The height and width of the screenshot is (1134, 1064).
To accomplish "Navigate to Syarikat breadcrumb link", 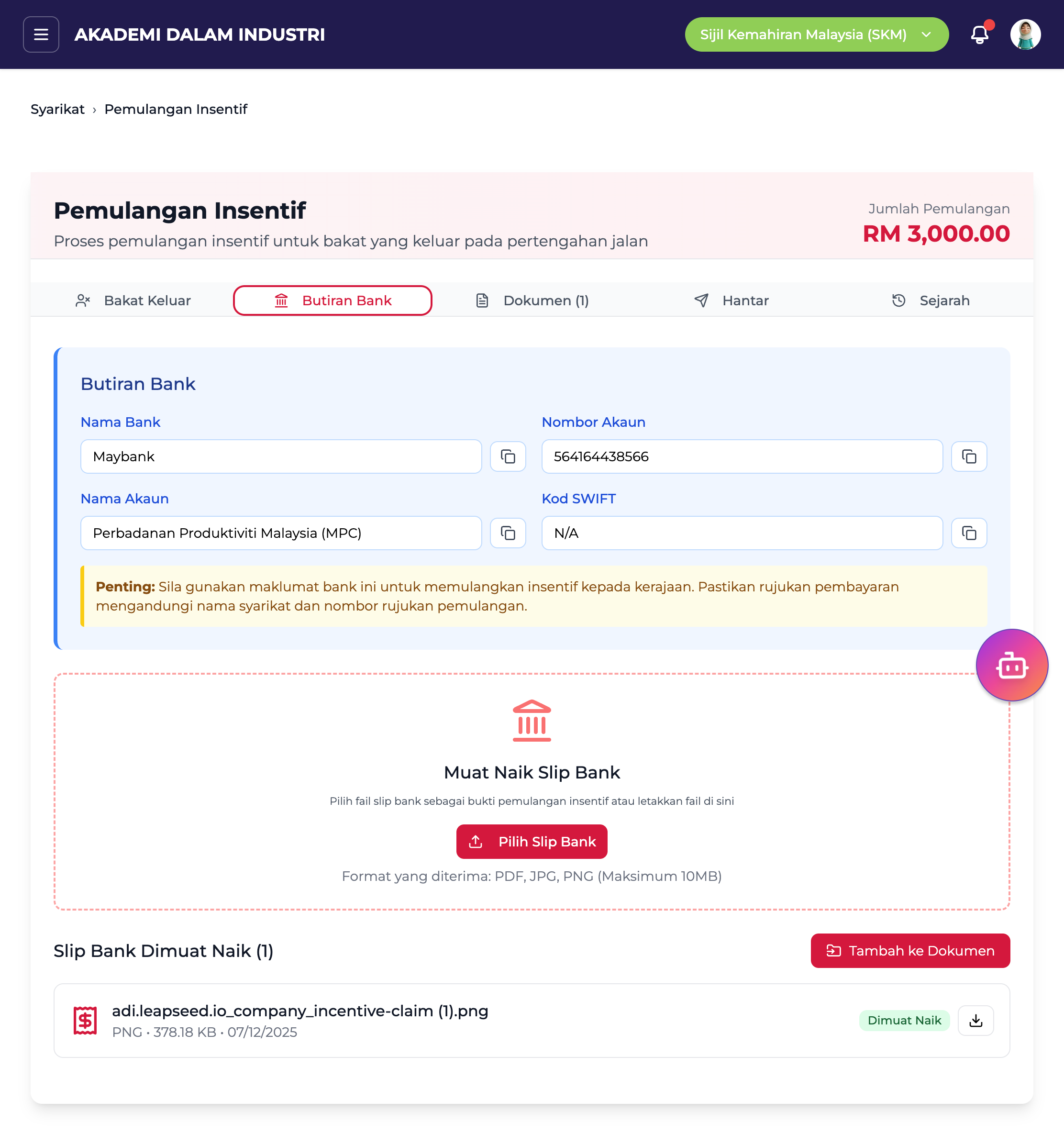I will click(x=57, y=110).
